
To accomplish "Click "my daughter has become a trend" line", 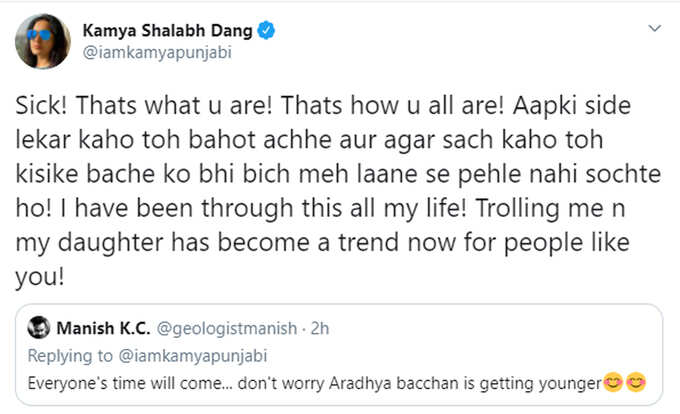I will coord(207,242).
